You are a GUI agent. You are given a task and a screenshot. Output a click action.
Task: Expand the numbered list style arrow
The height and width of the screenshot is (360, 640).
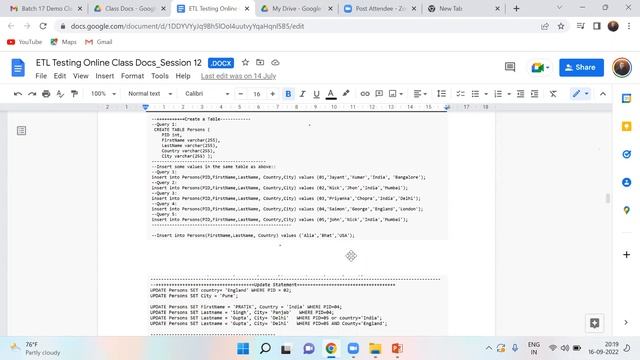[x=509, y=94]
